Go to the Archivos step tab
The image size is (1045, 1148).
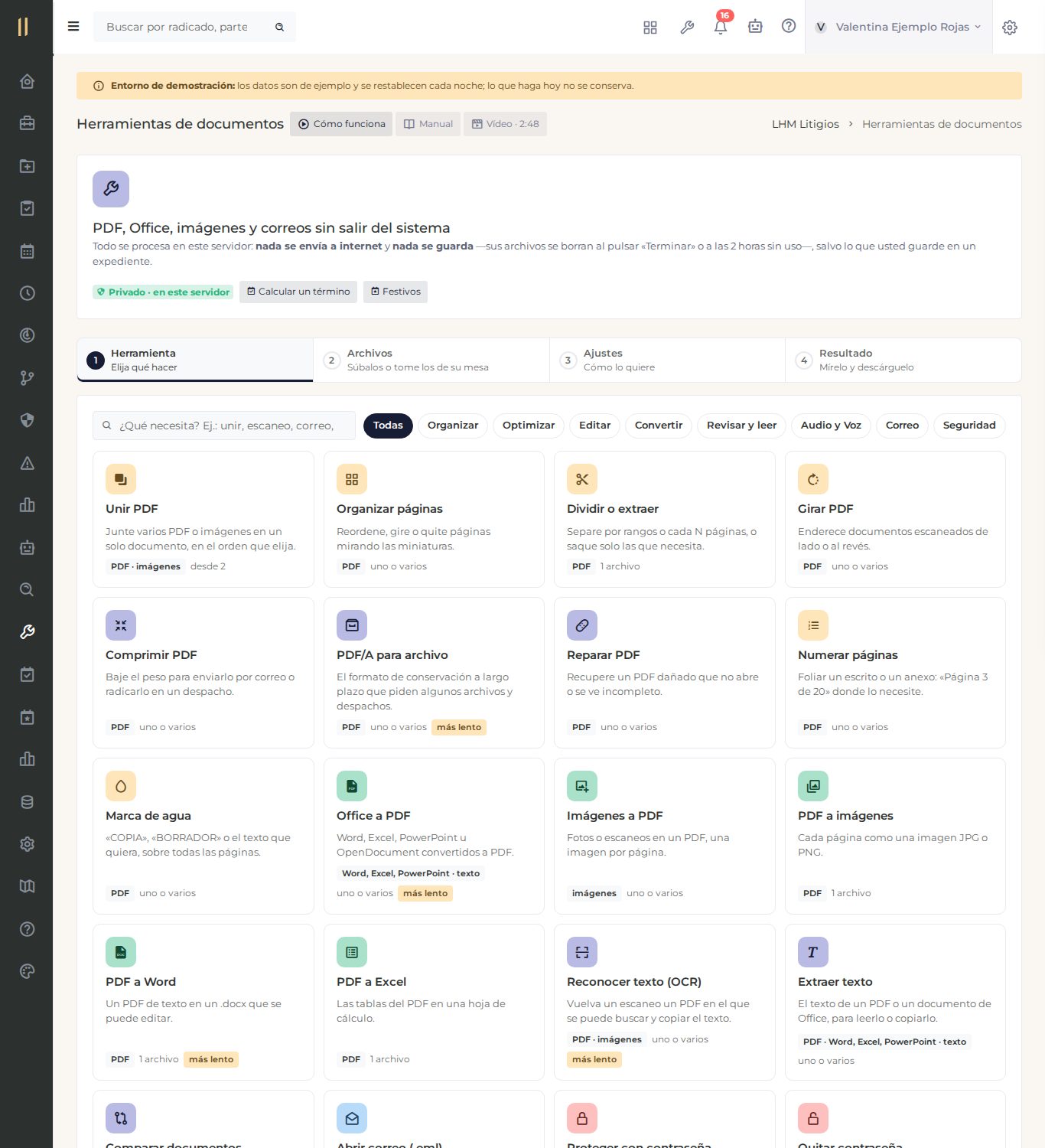pyautogui.click(x=431, y=360)
